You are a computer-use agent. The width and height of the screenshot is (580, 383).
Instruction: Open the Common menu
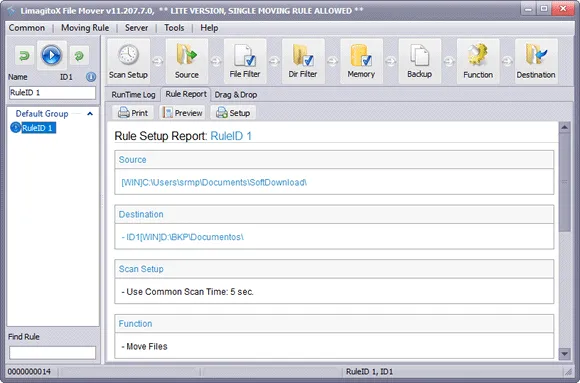tap(27, 28)
